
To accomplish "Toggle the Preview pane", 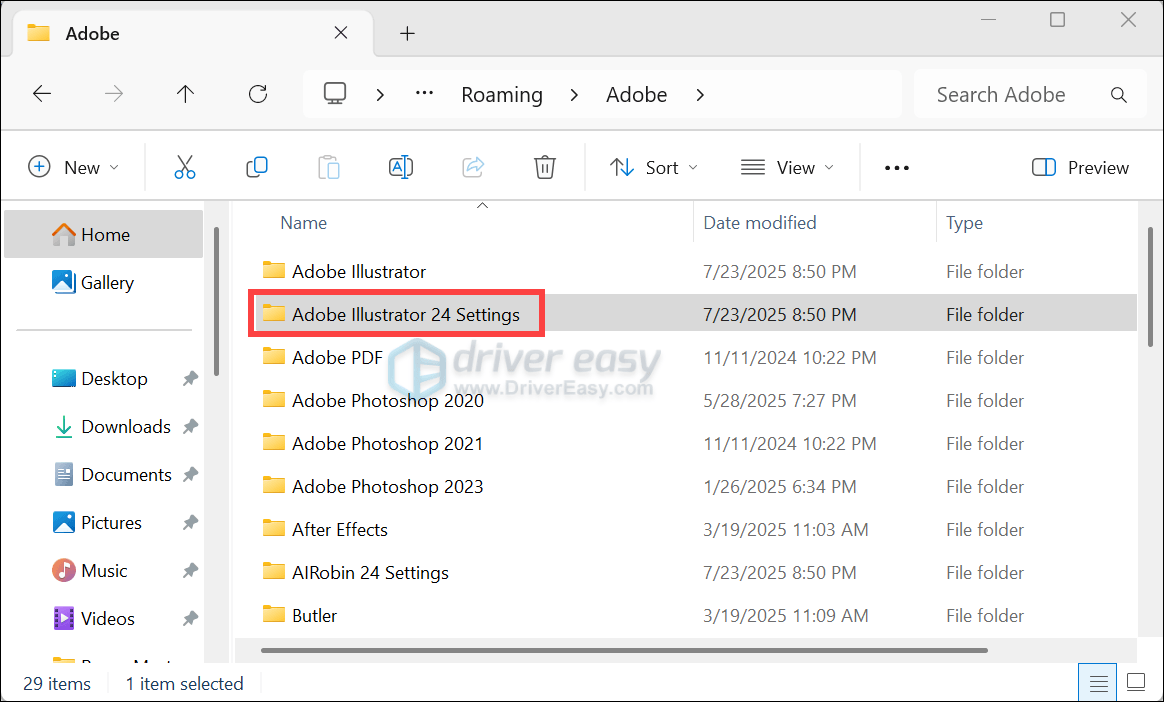I will [x=1080, y=168].
